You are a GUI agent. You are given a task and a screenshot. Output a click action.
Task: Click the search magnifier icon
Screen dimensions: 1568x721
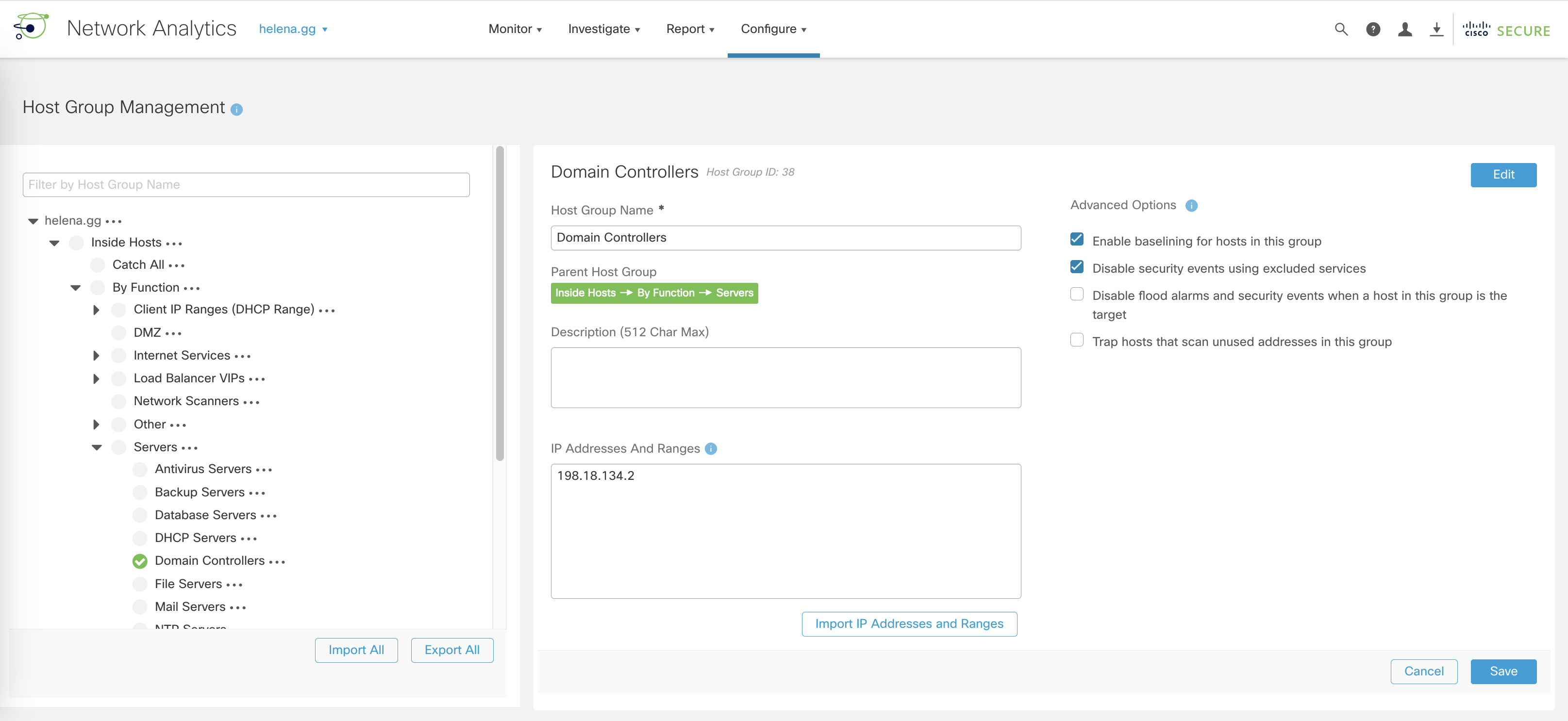[1341, 29]
